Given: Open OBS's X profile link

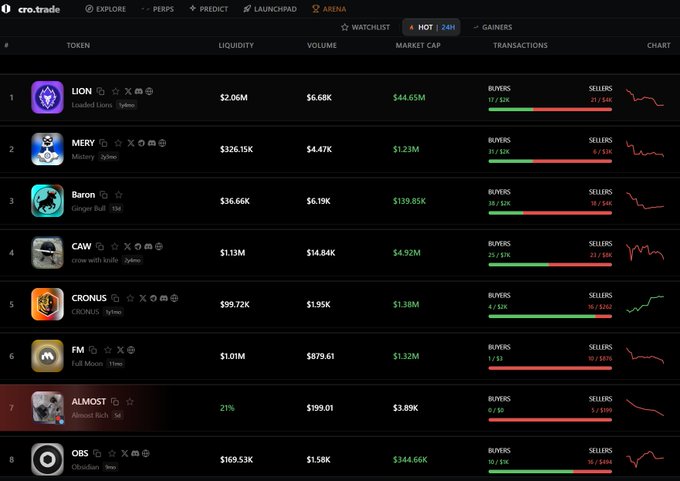Looking at the screenshot, I should [x=124, y=453].
